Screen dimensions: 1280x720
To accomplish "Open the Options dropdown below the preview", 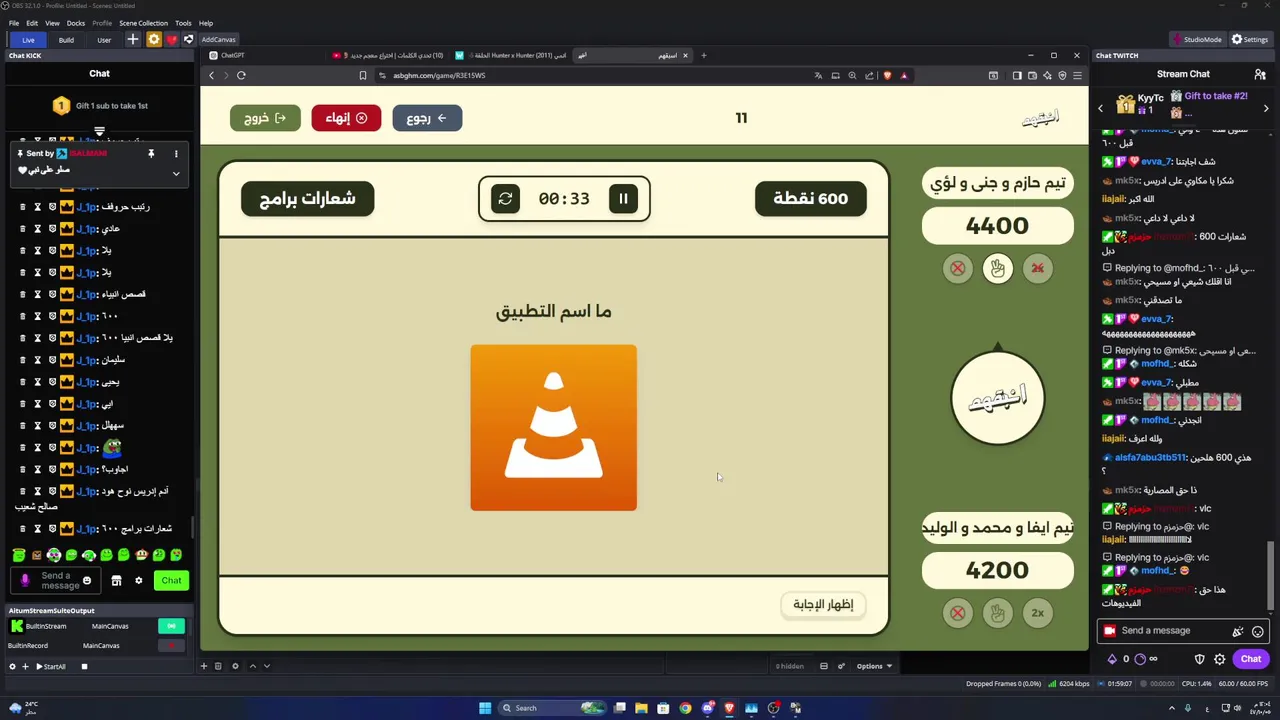I will [874, 666].
